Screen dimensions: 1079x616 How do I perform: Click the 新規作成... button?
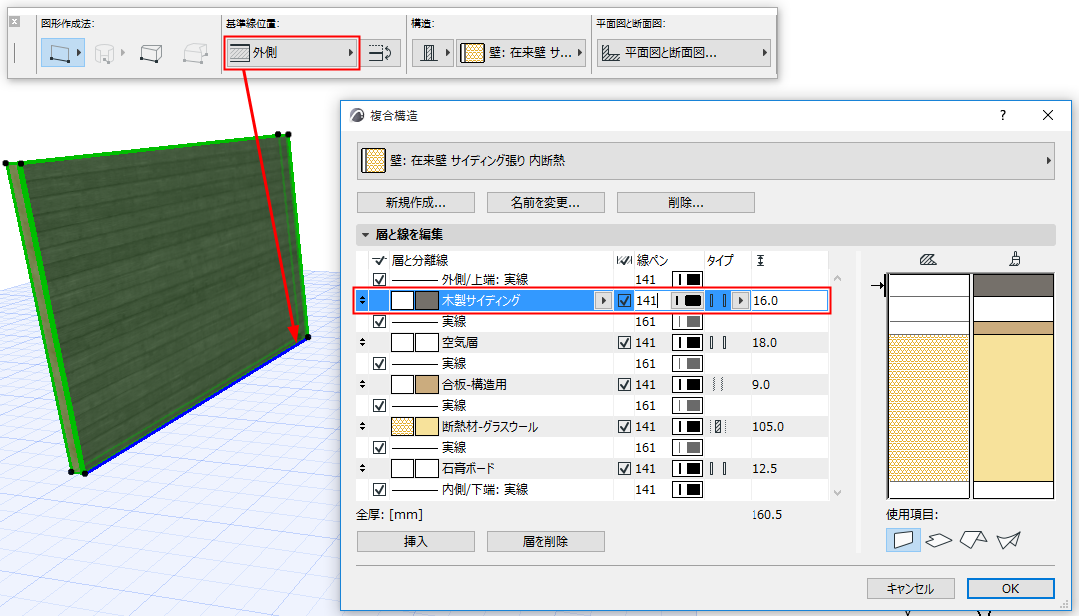click(416, 202)
